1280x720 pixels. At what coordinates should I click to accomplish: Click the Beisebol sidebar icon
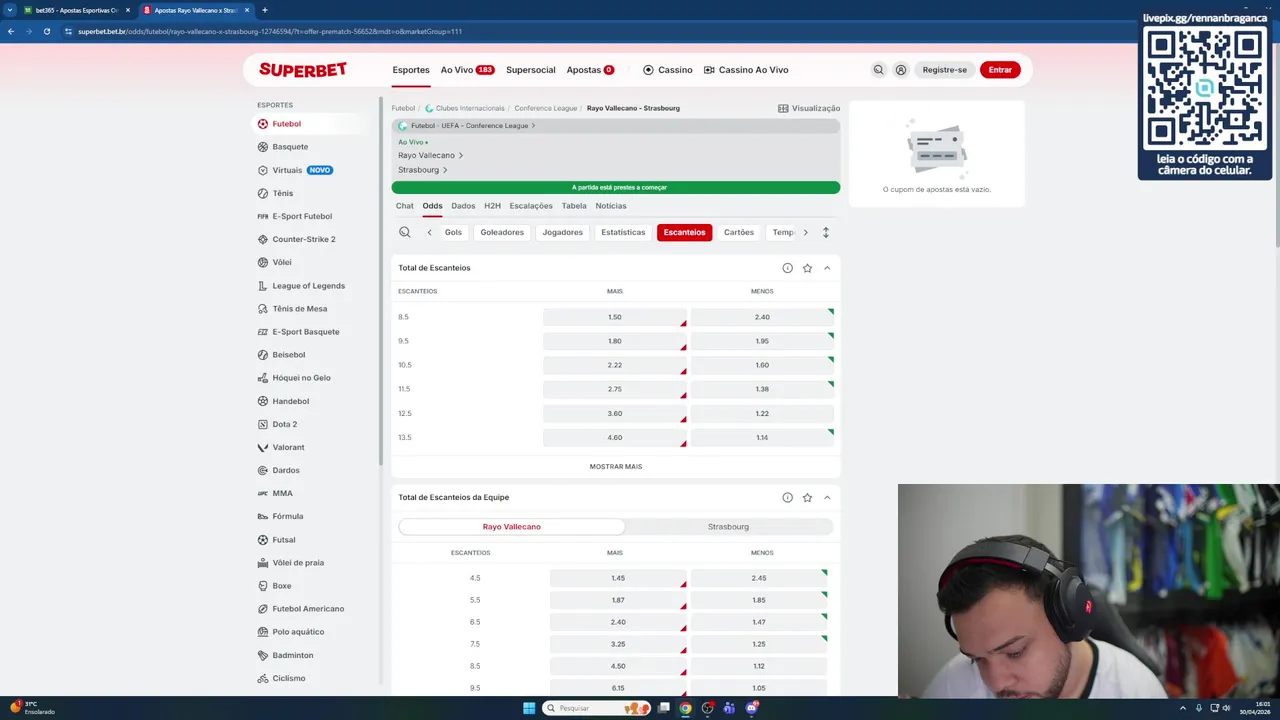point(263,355)
